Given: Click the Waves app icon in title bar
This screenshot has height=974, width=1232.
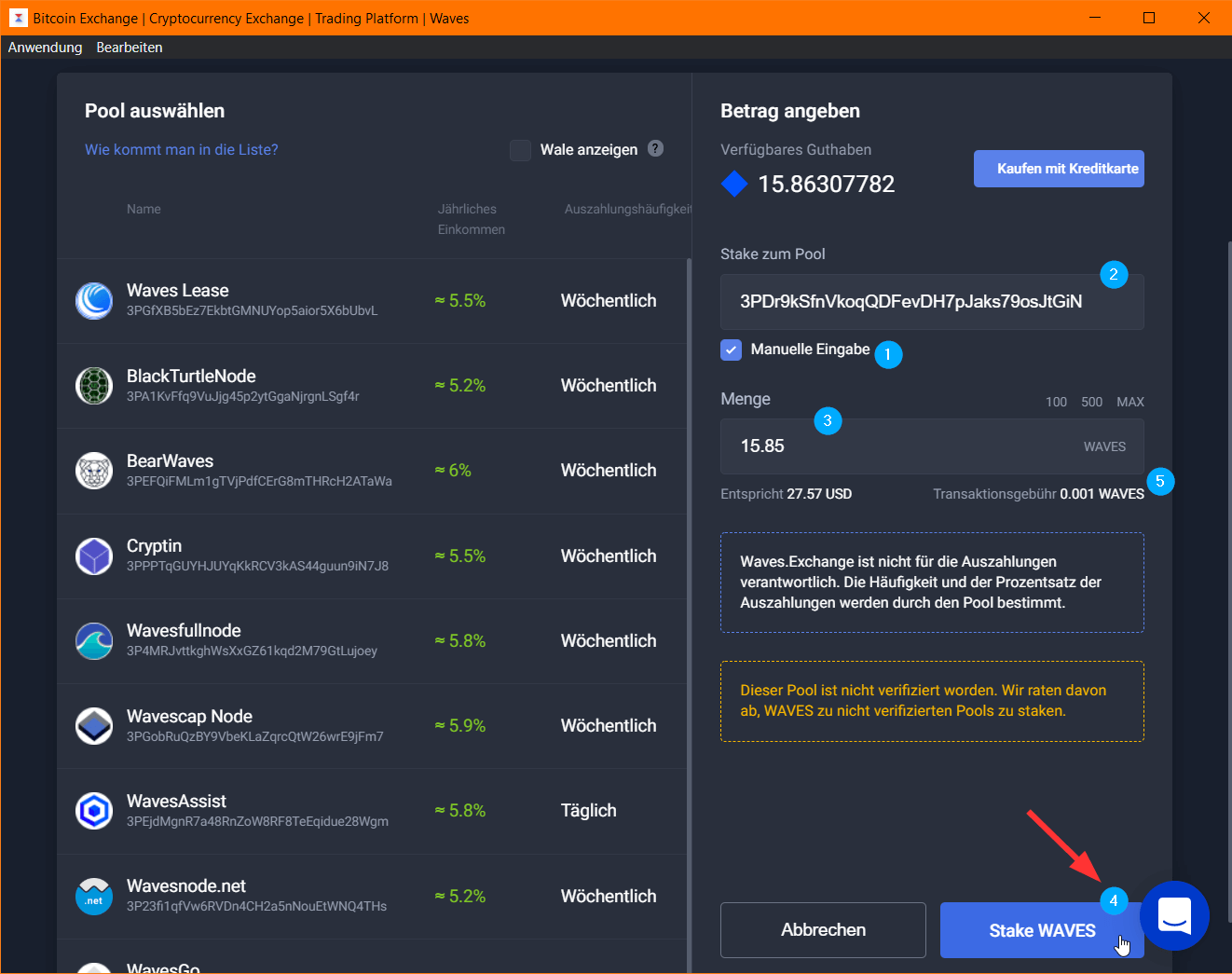Looking at the screenshot, I should 18,18.
